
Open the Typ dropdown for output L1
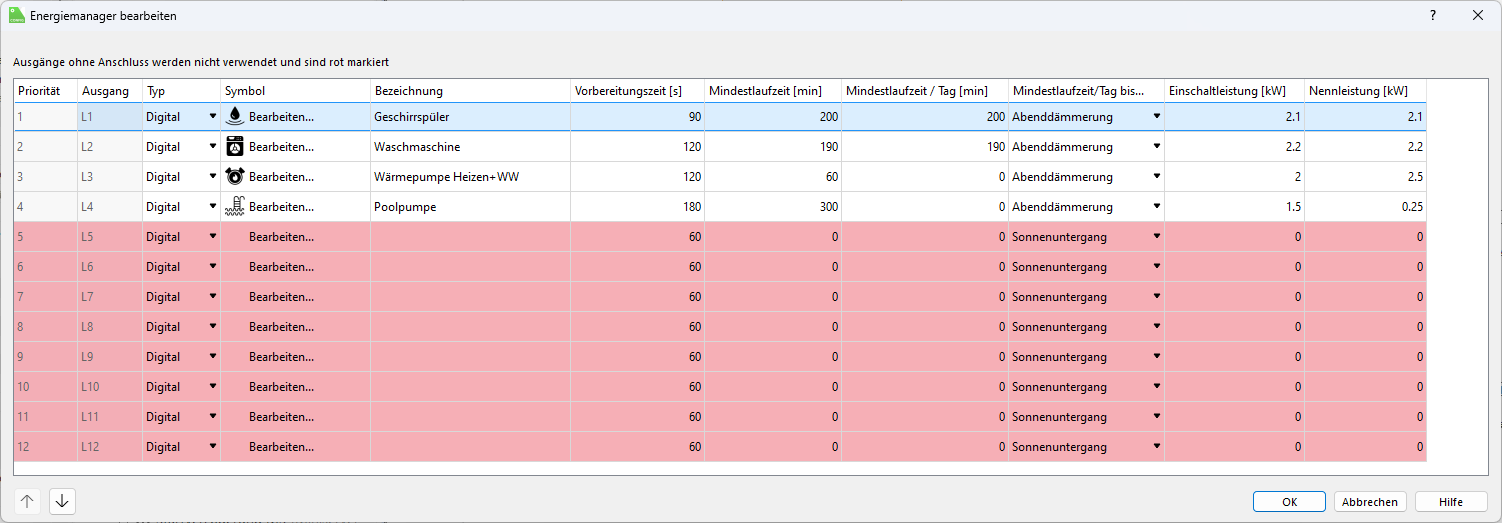212,116
